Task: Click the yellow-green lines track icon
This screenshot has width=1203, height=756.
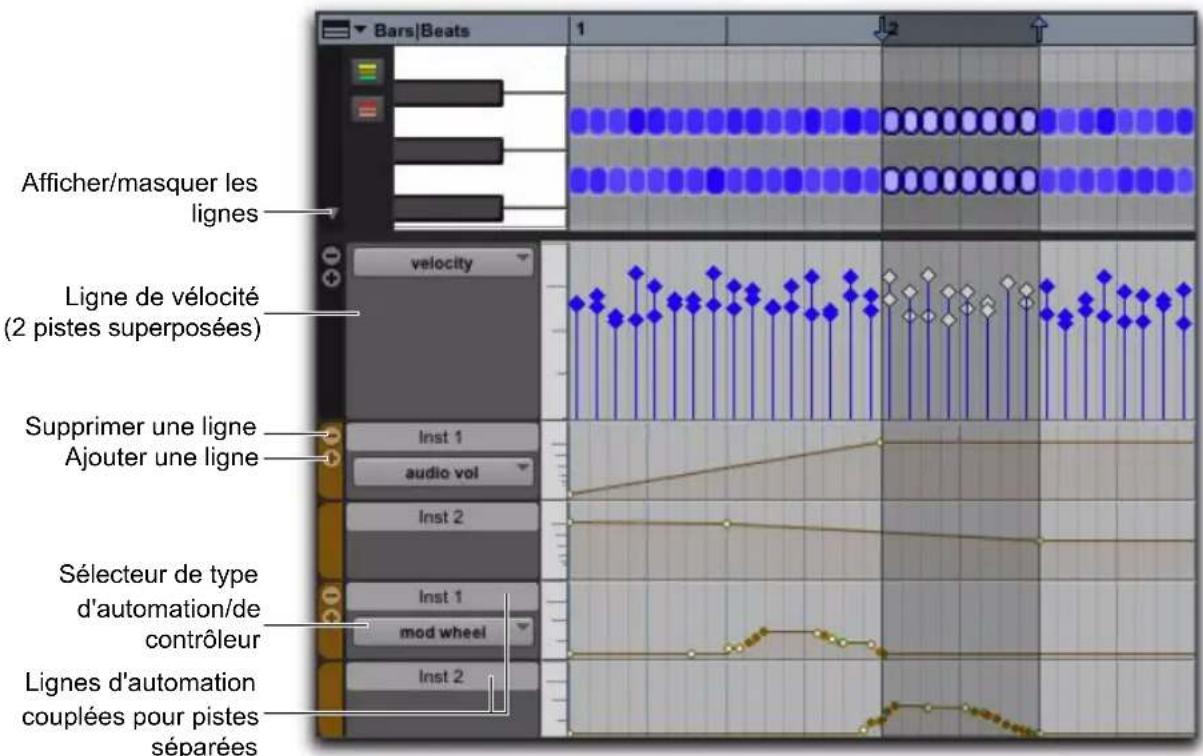Action: coord(367,71)
